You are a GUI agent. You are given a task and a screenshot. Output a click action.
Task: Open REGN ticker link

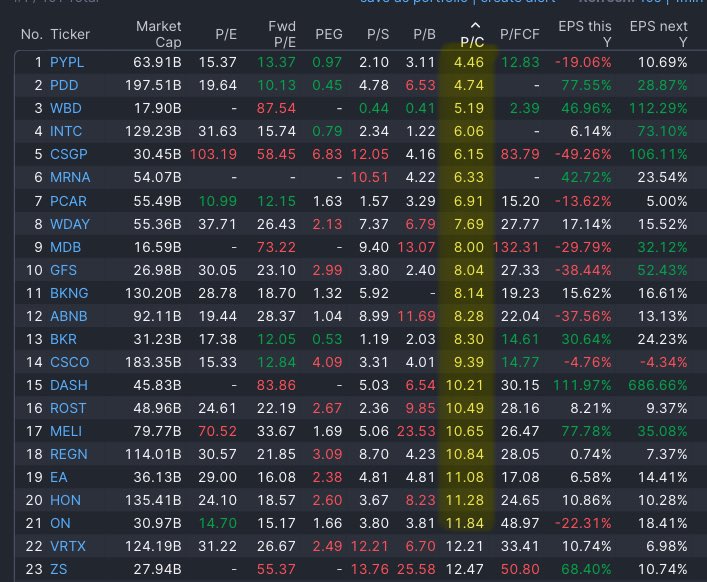click(69, 454)
